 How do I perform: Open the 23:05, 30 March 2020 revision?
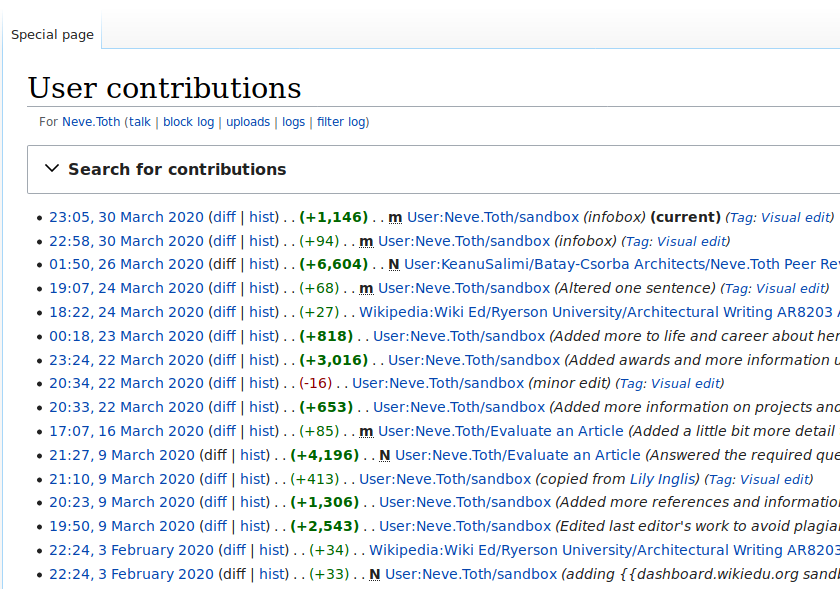[126, 217]
